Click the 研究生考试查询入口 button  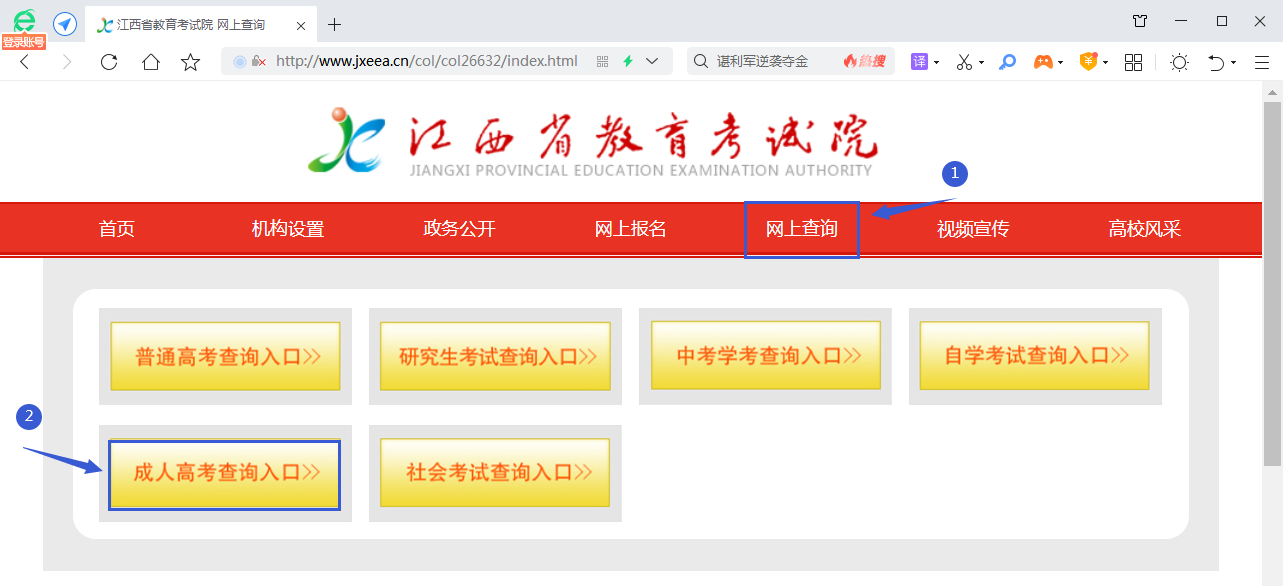(x=495, y=357)
